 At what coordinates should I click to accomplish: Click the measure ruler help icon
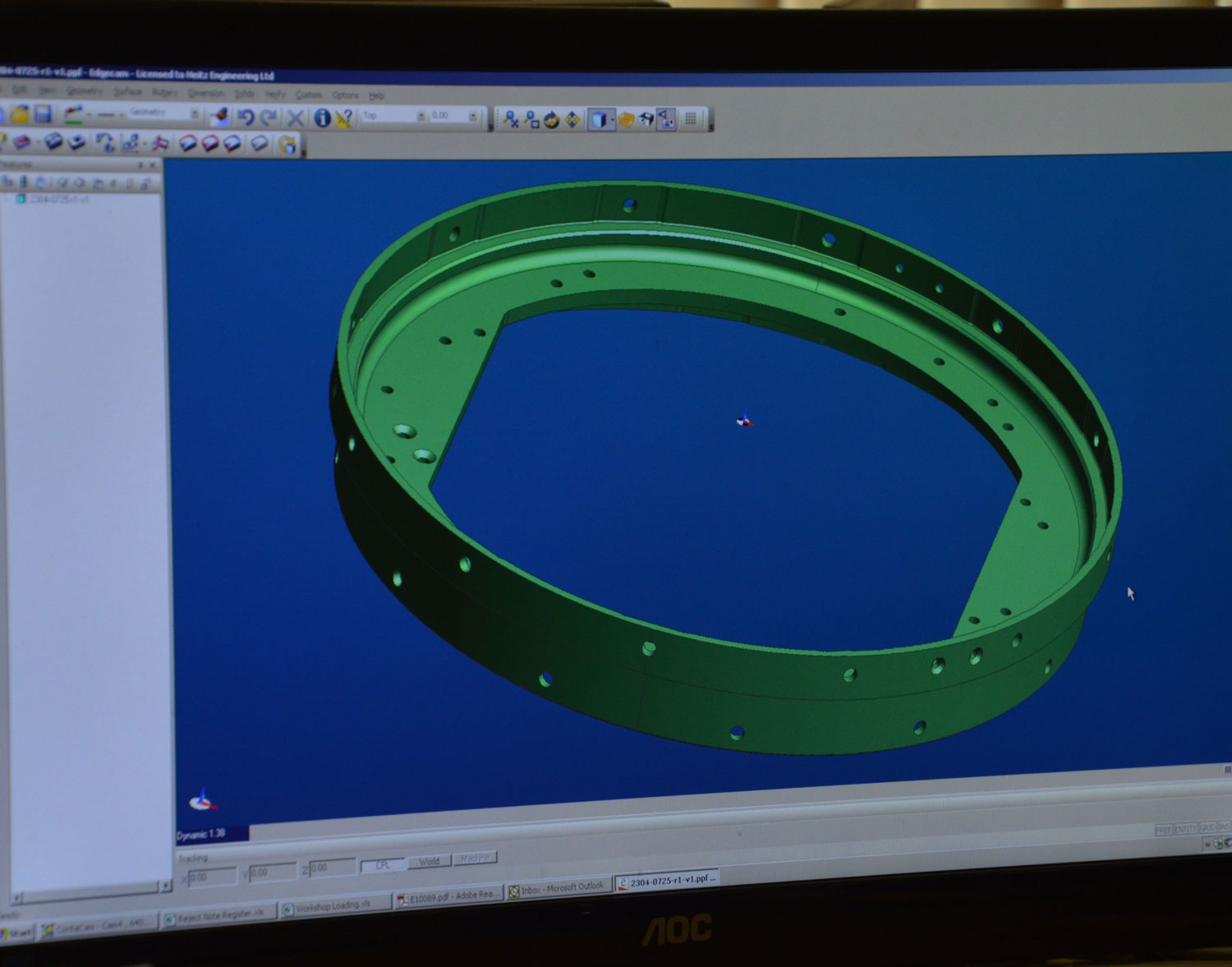click(344, 118)
